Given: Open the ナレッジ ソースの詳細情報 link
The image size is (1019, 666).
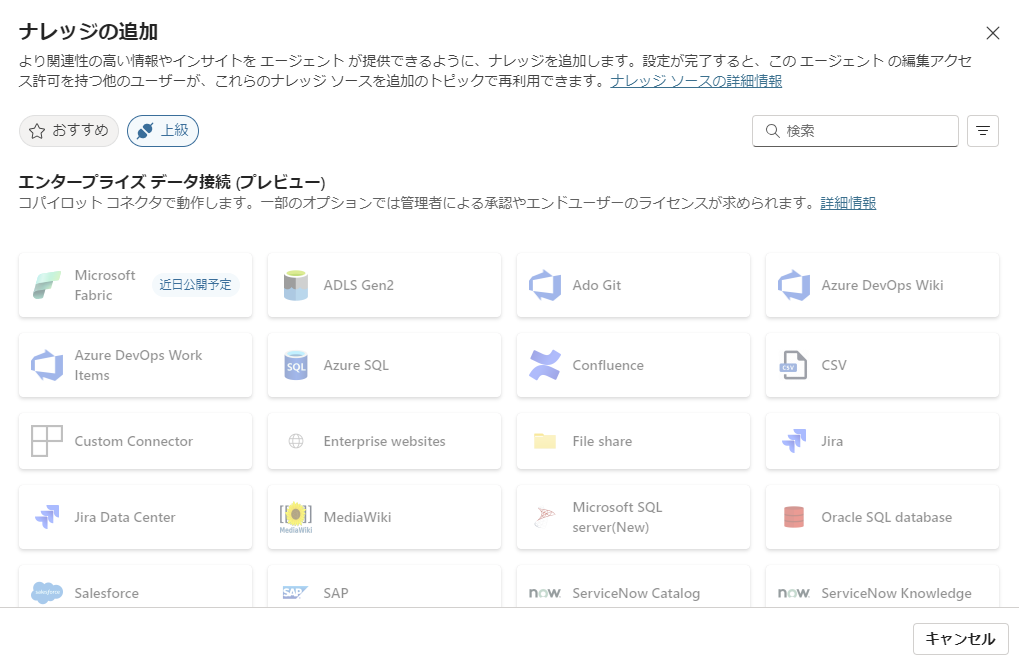Looking at the screenshot, I should pyautogui.click(x=696, y=81).
